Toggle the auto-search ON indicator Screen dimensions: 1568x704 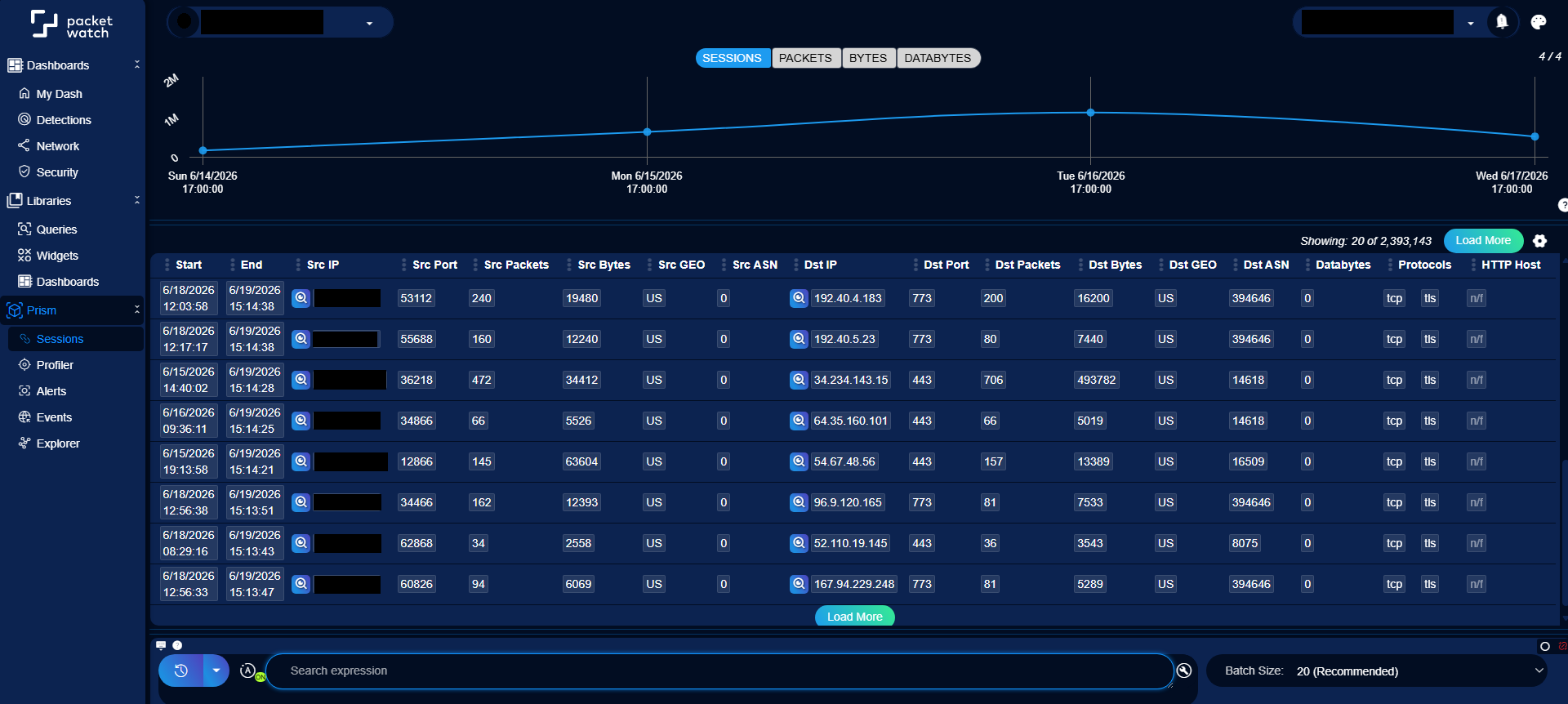tap(261, 677)
